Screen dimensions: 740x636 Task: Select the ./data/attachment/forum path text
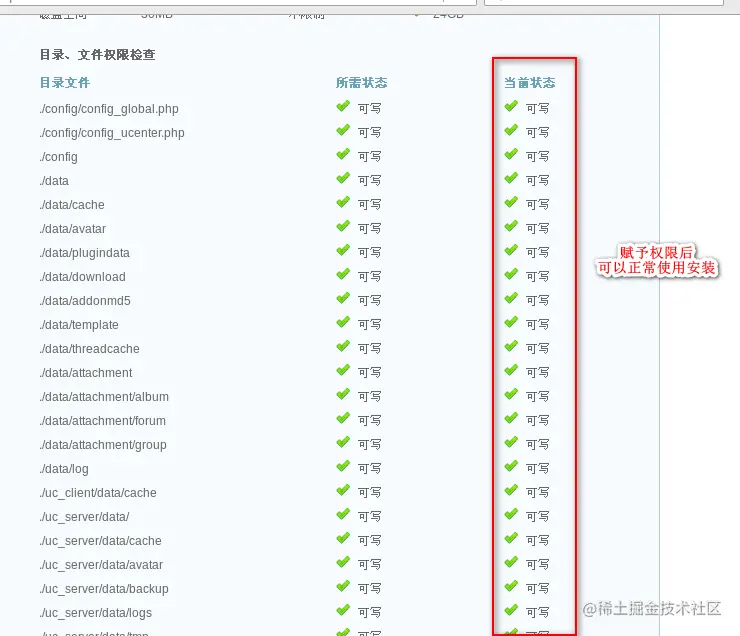[x=103, y=421]
